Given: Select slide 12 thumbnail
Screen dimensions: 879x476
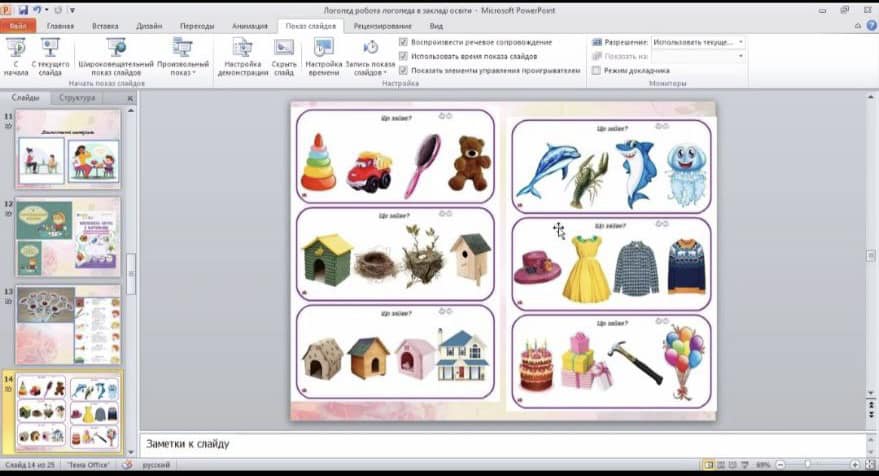Looking at the screenshot, I should coord(68,236).
